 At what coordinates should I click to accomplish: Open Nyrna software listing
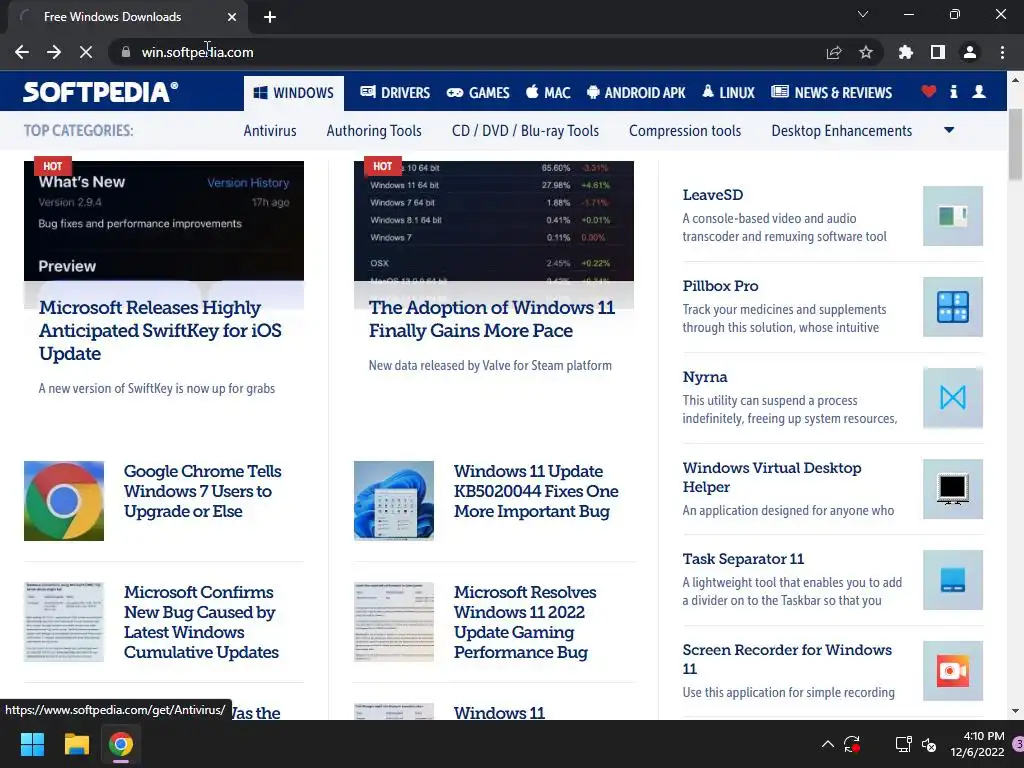[705, 377]
